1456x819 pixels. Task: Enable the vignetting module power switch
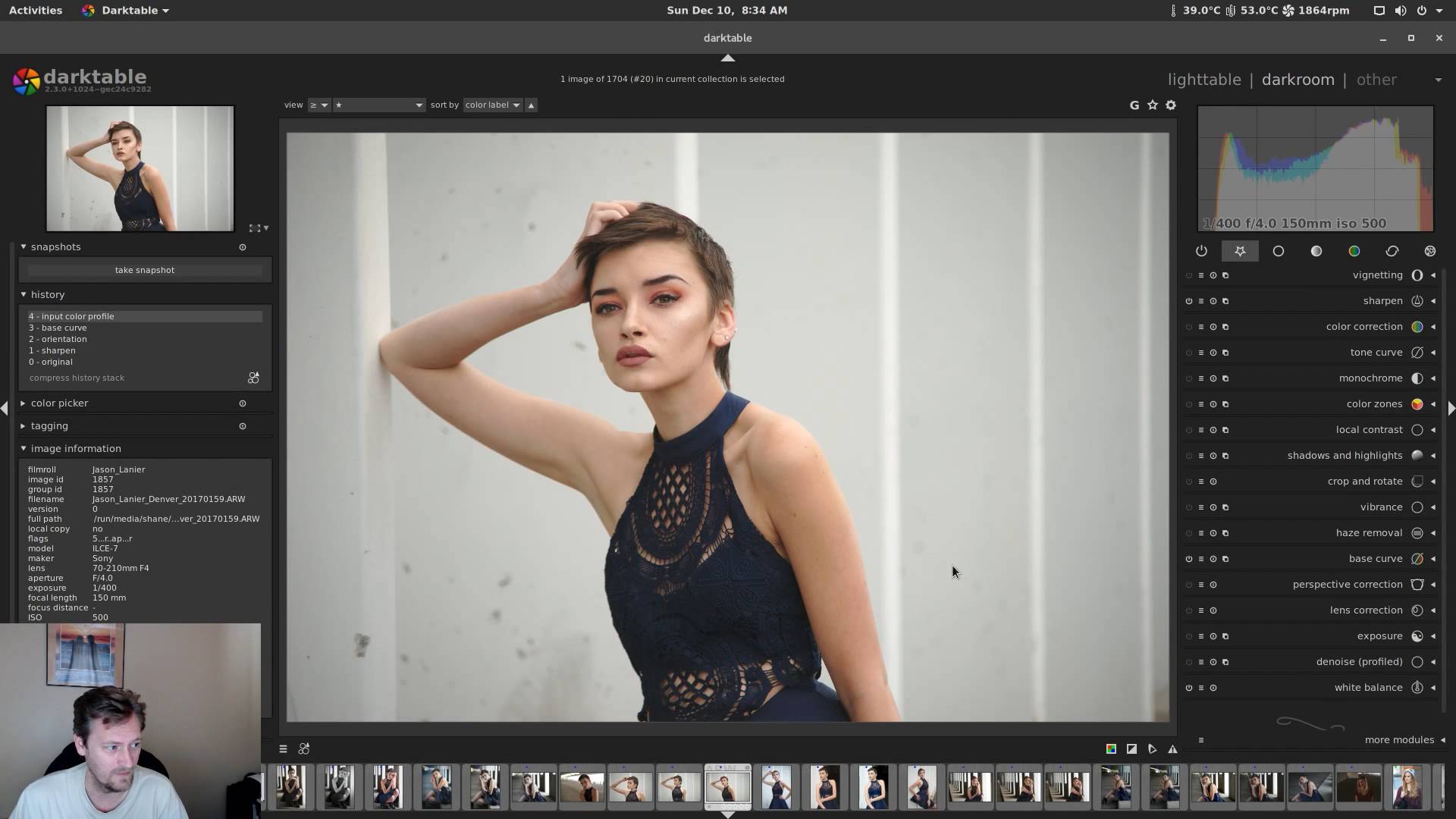(x=1189, y=275)
